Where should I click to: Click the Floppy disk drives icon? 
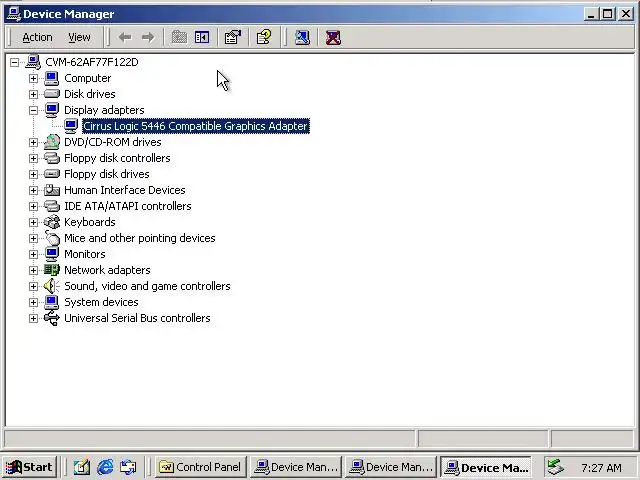(52, 174)
